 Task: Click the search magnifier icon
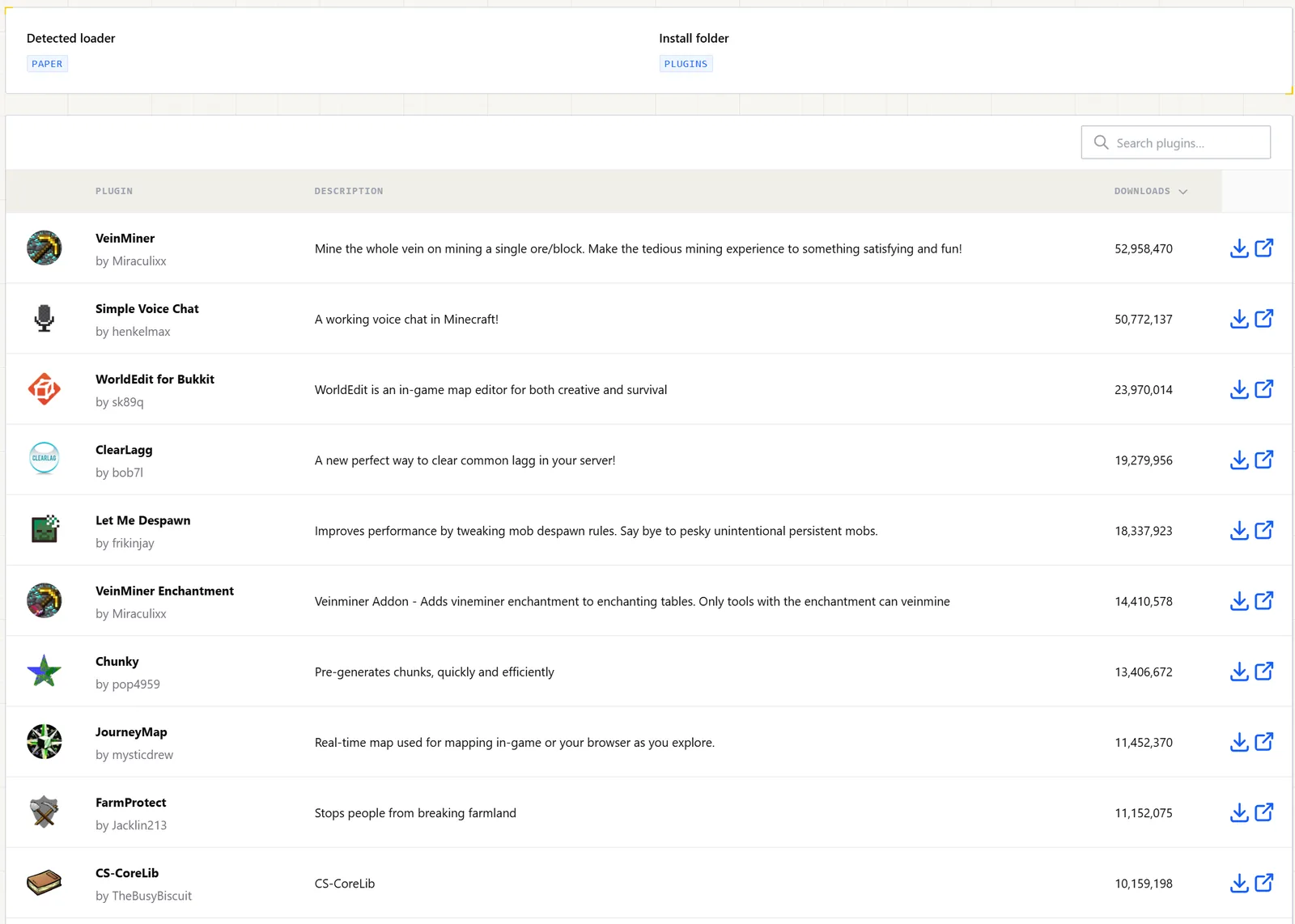point(1101,142)
